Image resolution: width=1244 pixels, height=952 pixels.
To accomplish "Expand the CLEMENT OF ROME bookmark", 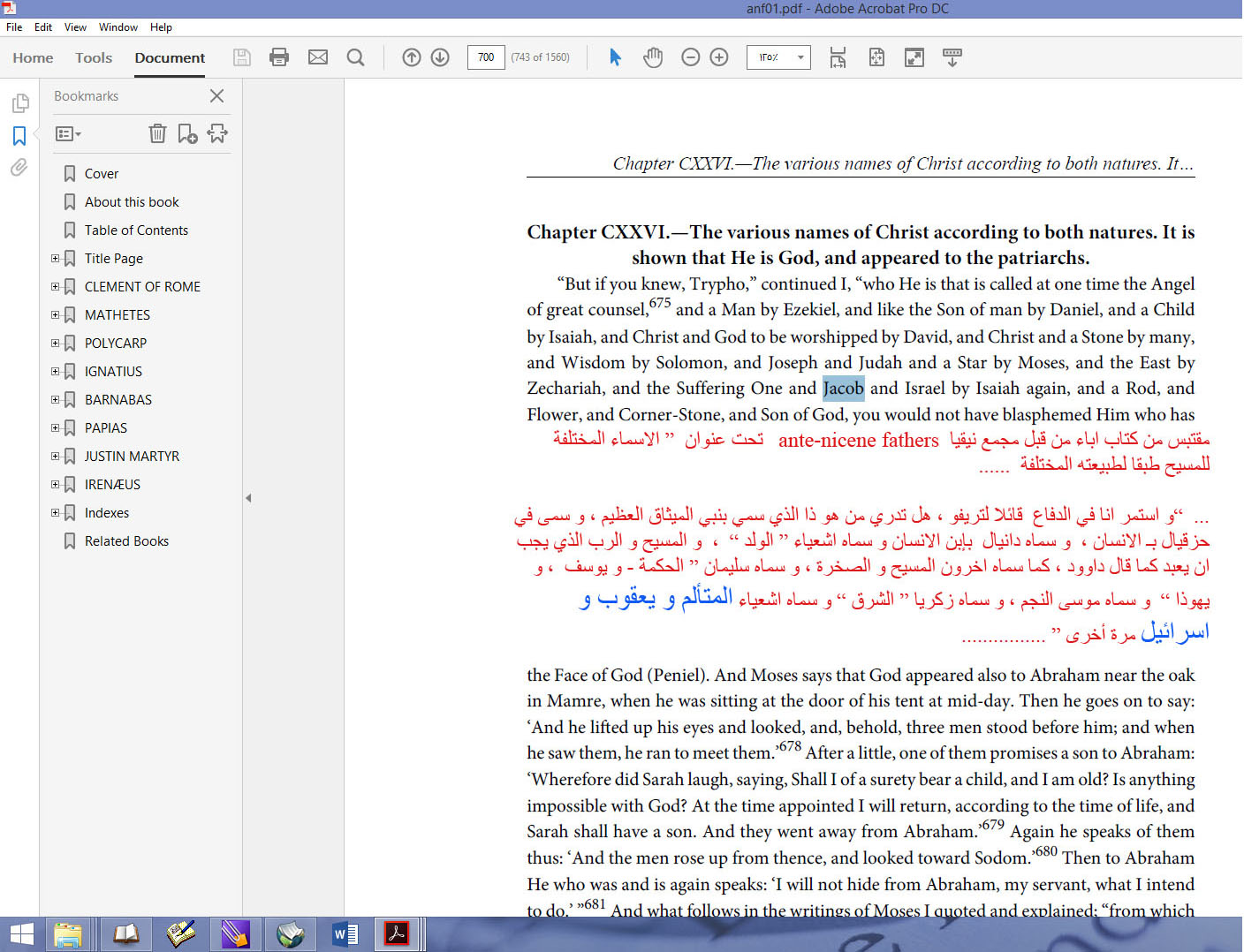I will pyautogui.click(x=56, y=287).
